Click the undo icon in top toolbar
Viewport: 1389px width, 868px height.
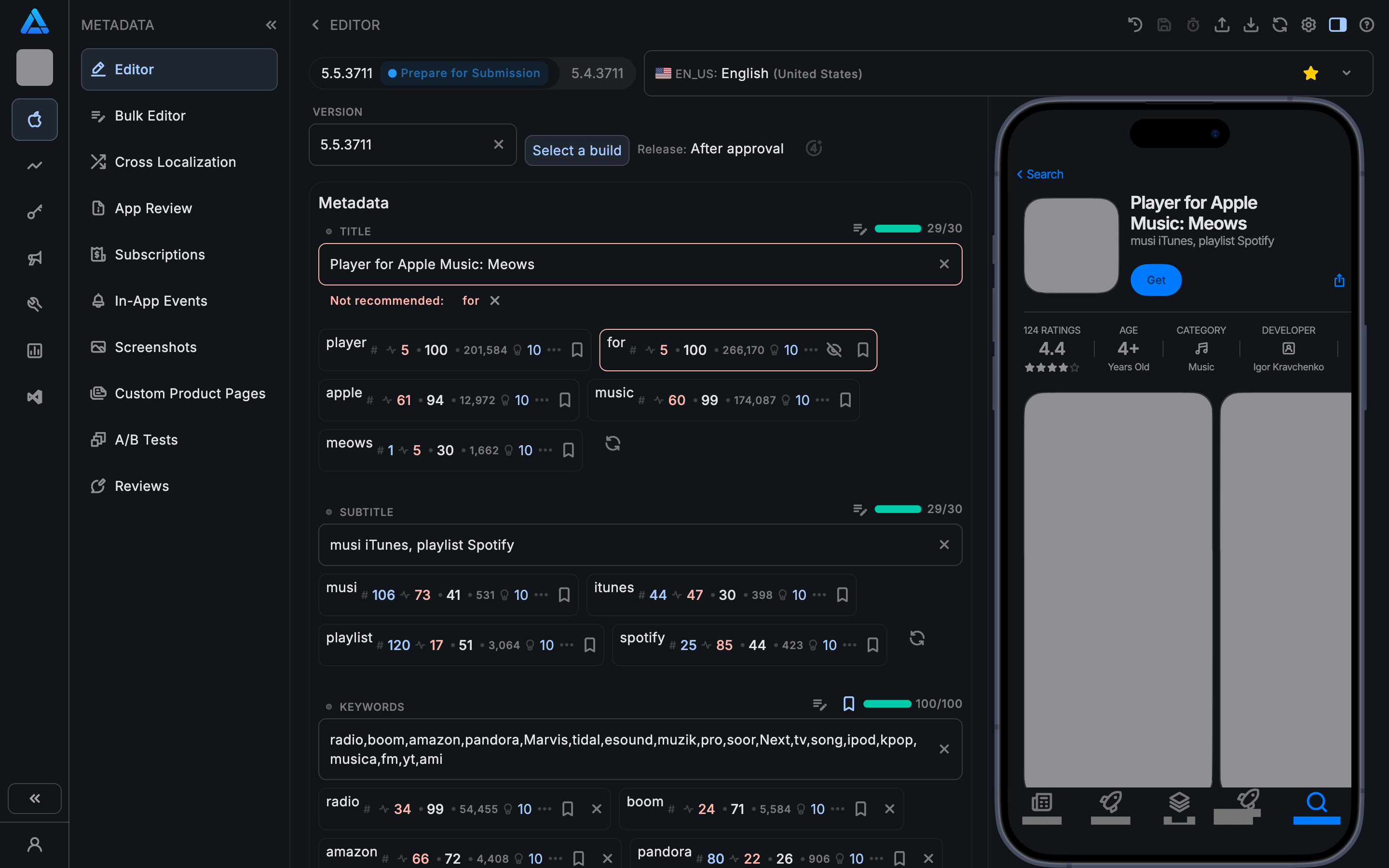click(x=1135, y=25)
